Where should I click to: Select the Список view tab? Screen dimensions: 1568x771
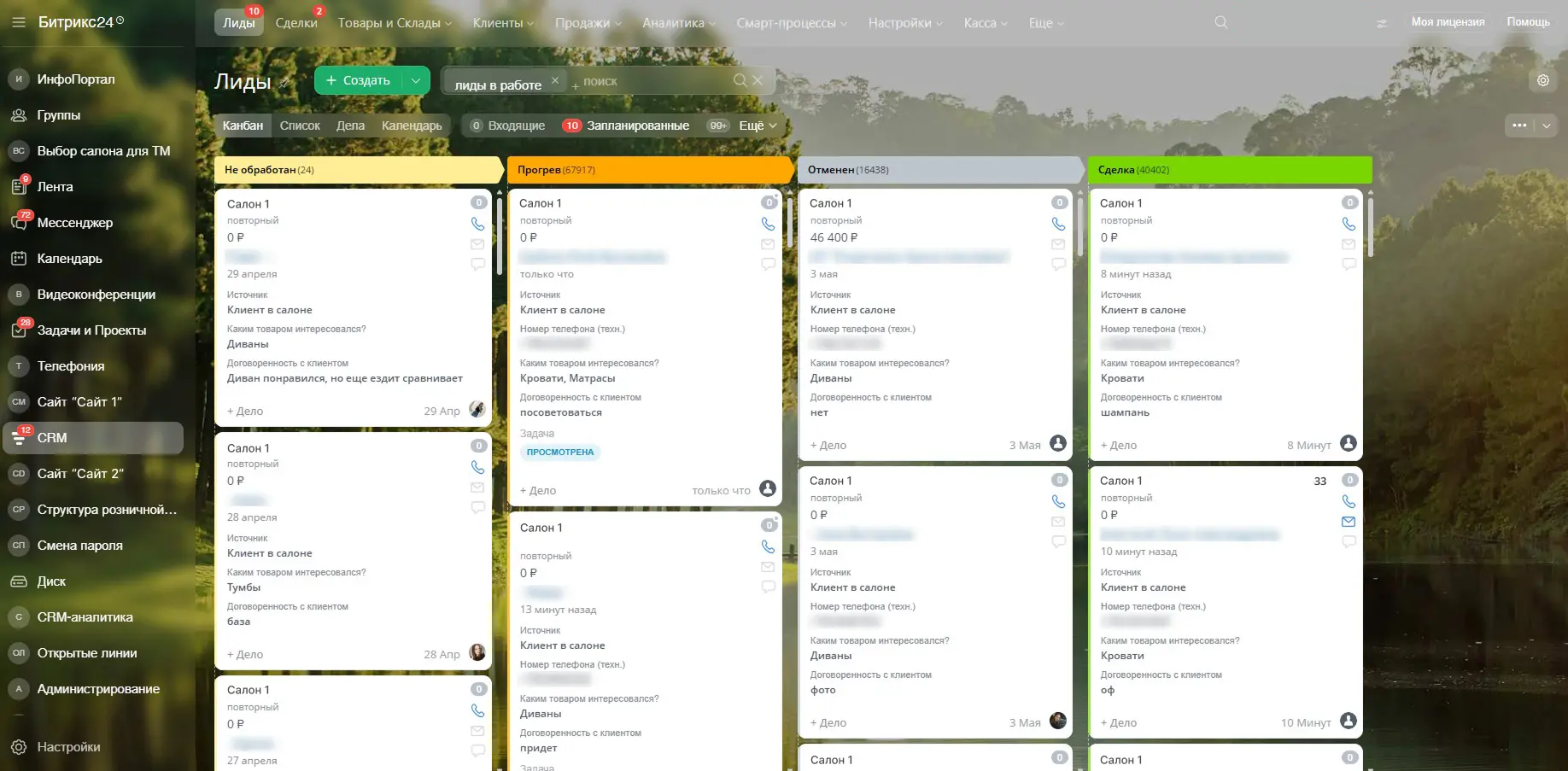[x=300, y=126]
